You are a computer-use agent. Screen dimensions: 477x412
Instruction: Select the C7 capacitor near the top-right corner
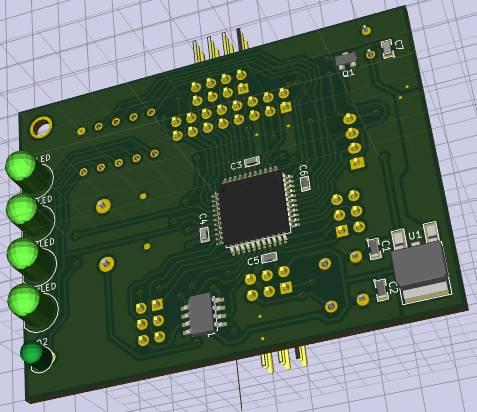[387, 49]
